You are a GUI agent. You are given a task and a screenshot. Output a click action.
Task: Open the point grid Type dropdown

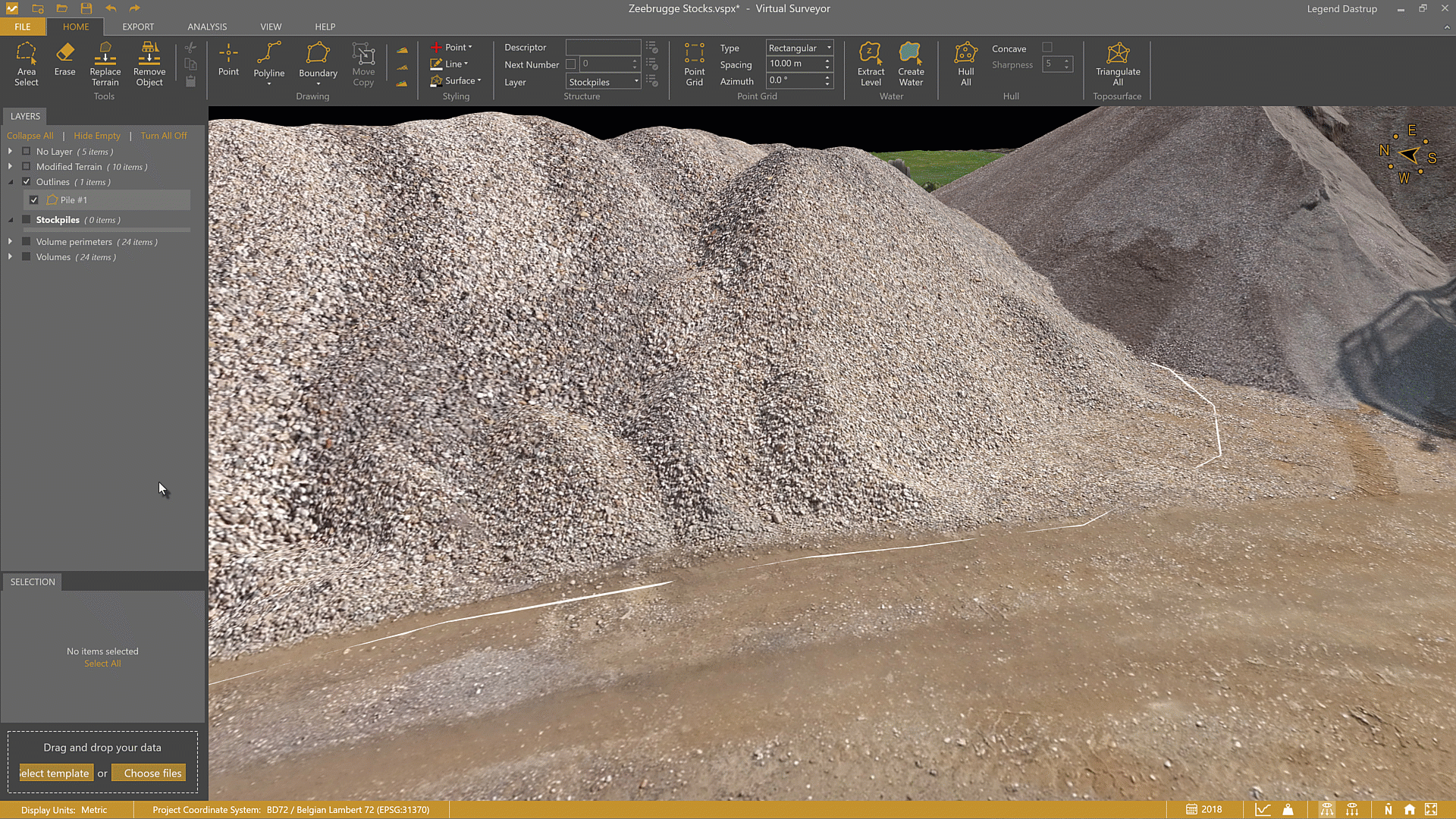pos(799,47)
